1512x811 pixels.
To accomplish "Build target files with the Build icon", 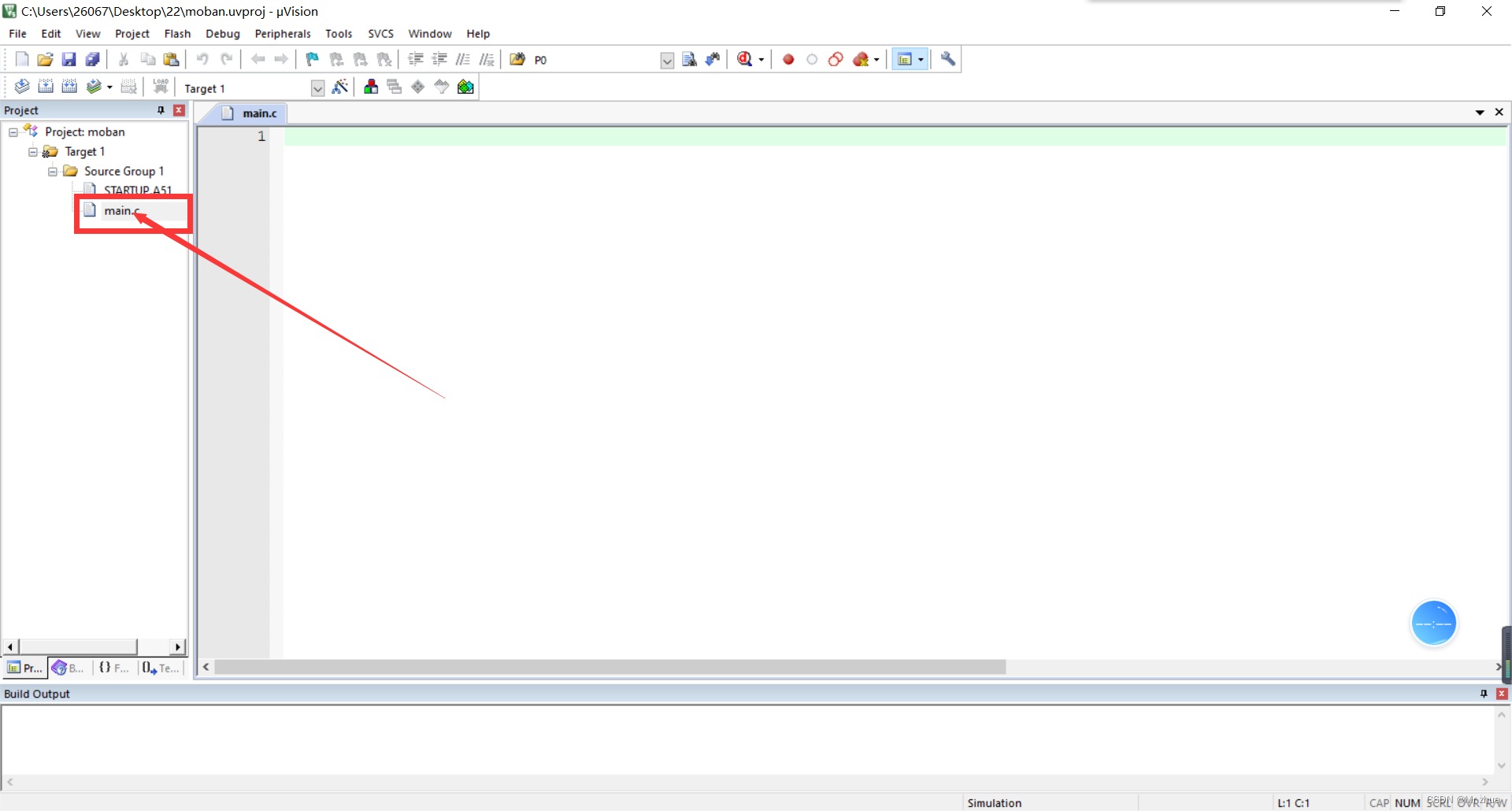I will (x=46, y=87).
